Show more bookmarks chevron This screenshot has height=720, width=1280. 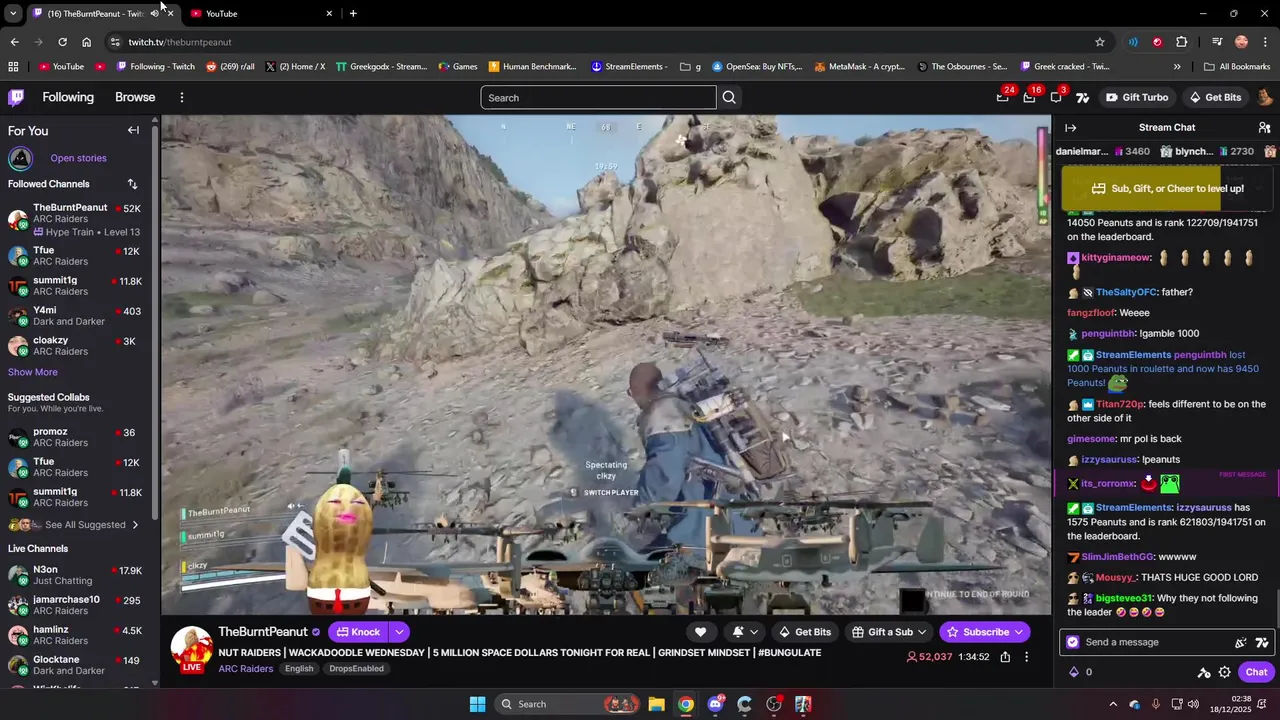pyautogui.click(x=1177, y=67)
